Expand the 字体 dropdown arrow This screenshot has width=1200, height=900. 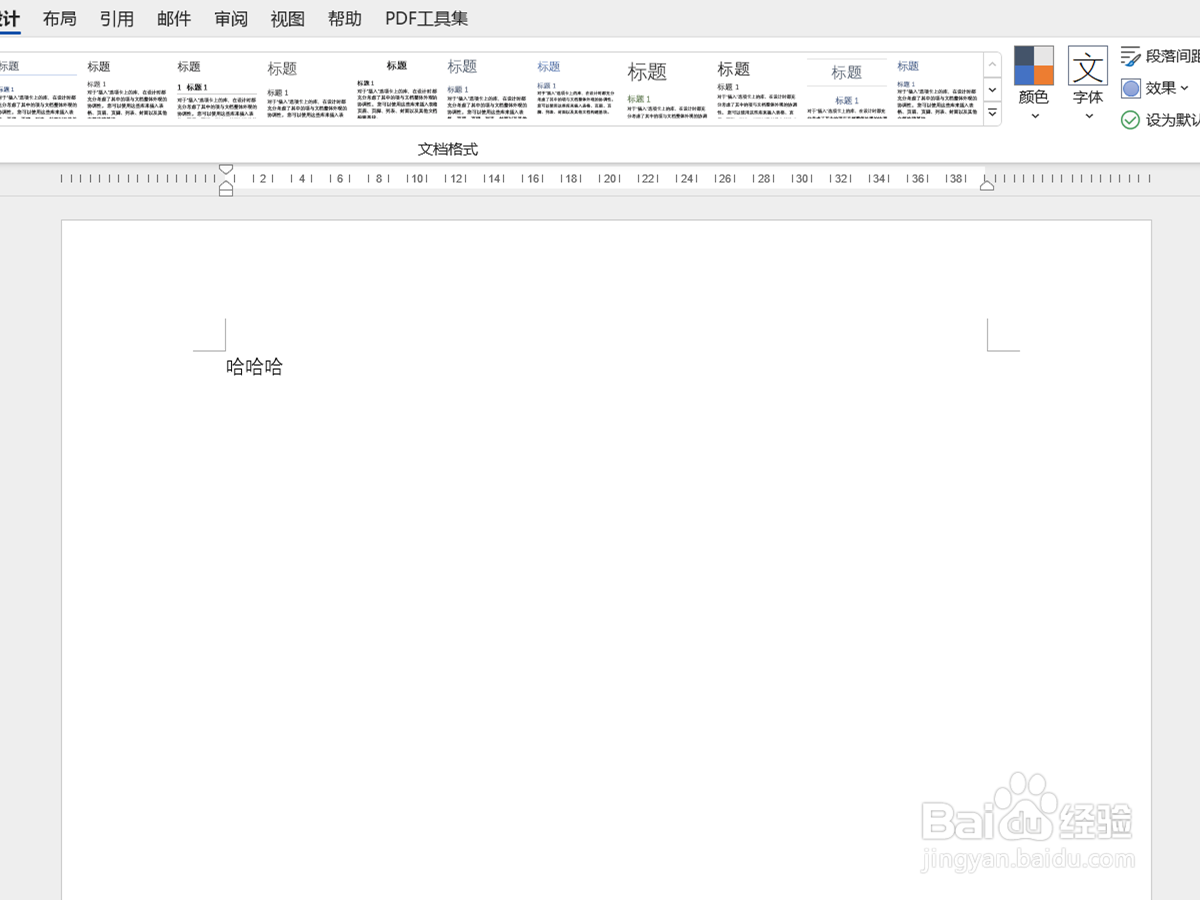pyautogui.click(x=1088, y=116)
